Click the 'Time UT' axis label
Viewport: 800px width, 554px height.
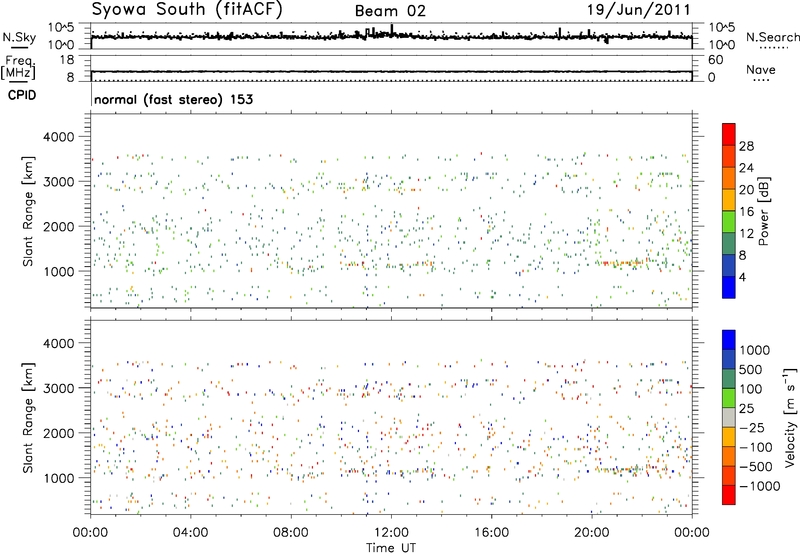pyautogui.click(x=391, y=548)
